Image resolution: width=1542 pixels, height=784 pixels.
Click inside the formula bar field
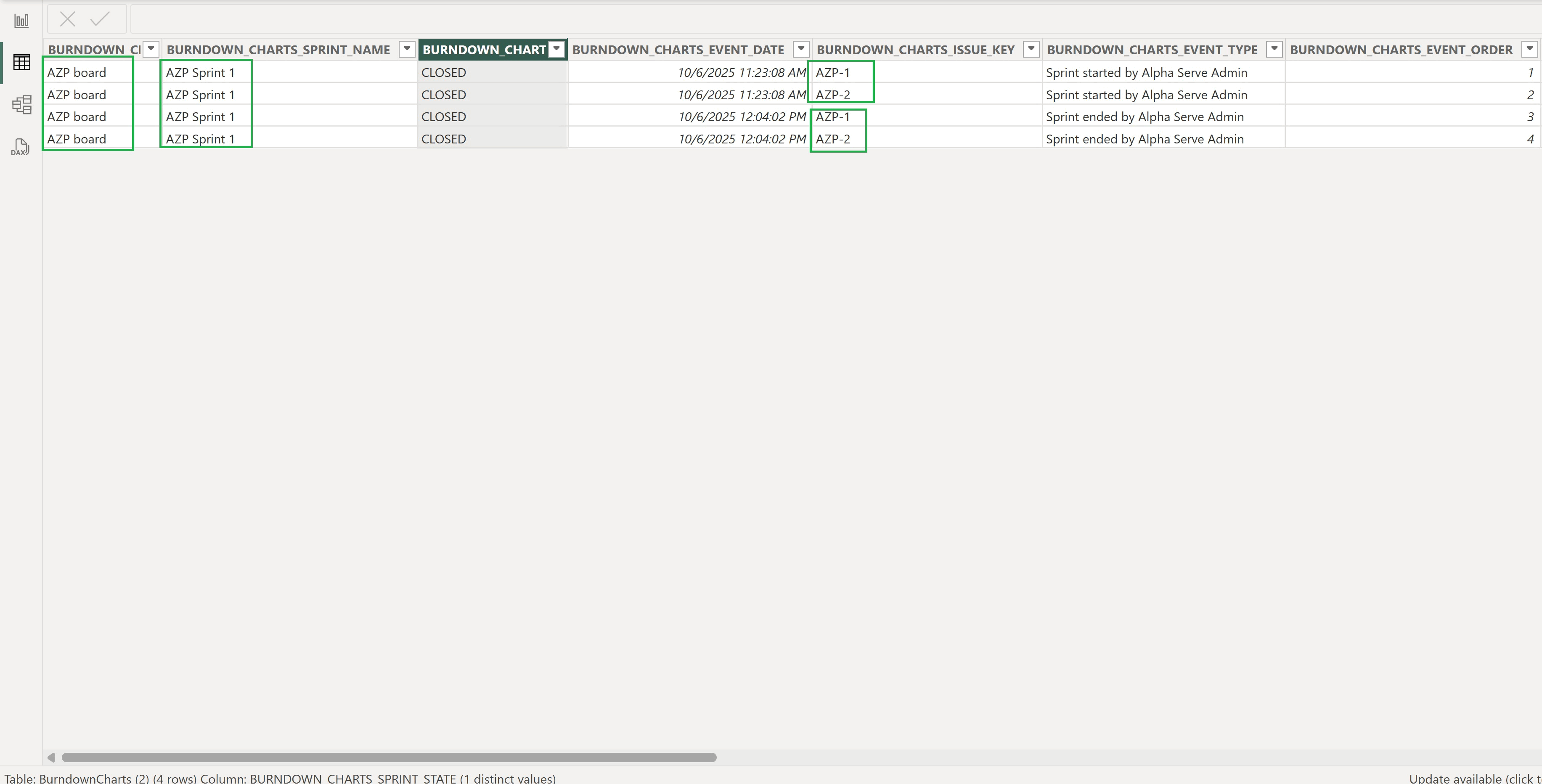click(479, 19)
